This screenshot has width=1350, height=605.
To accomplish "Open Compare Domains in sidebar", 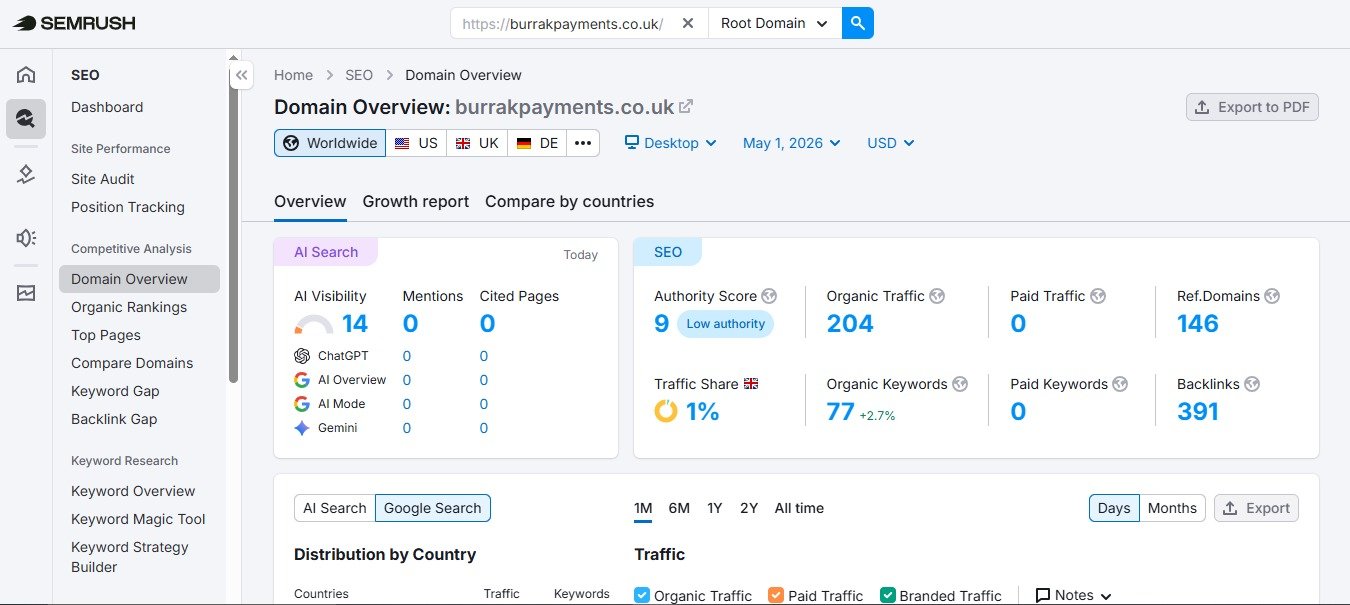I will pyautogui.click(x=132, y=363).
